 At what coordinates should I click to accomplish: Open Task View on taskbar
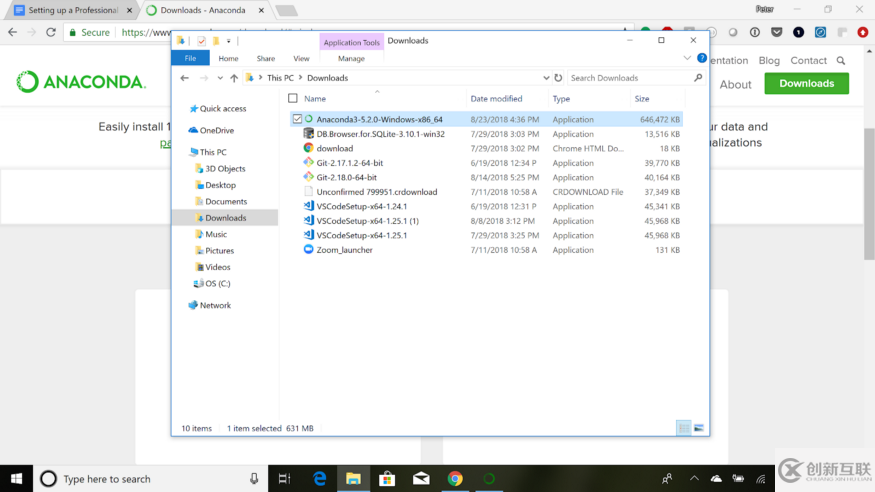pyautogui.click(x=285, y=479)
